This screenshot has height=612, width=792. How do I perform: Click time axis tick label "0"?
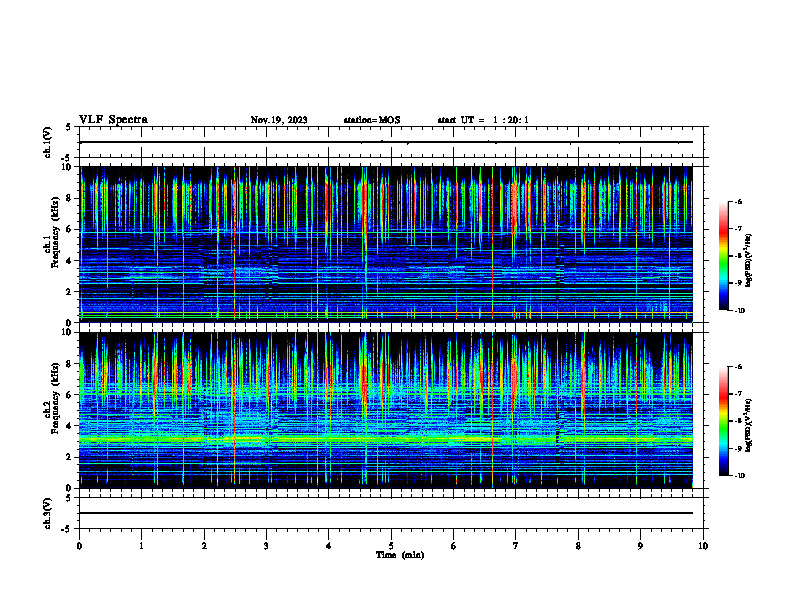coord(79,546)
